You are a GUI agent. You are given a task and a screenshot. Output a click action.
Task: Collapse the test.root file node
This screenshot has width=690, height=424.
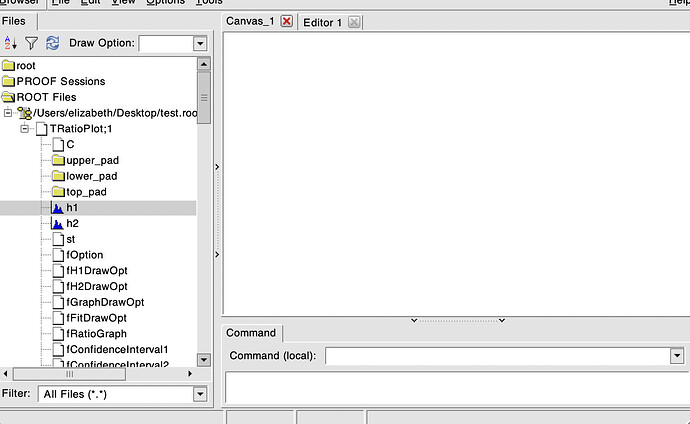[x=8, y=113]
